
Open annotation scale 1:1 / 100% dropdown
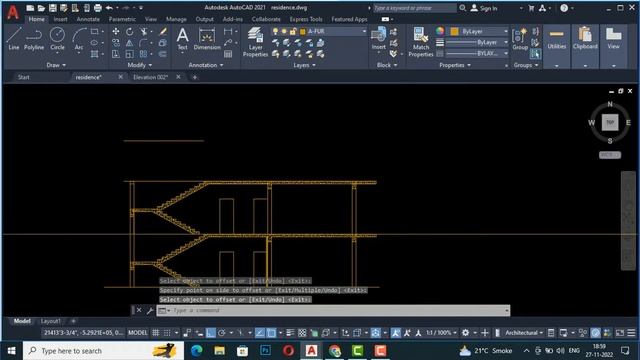click(441, 333)
